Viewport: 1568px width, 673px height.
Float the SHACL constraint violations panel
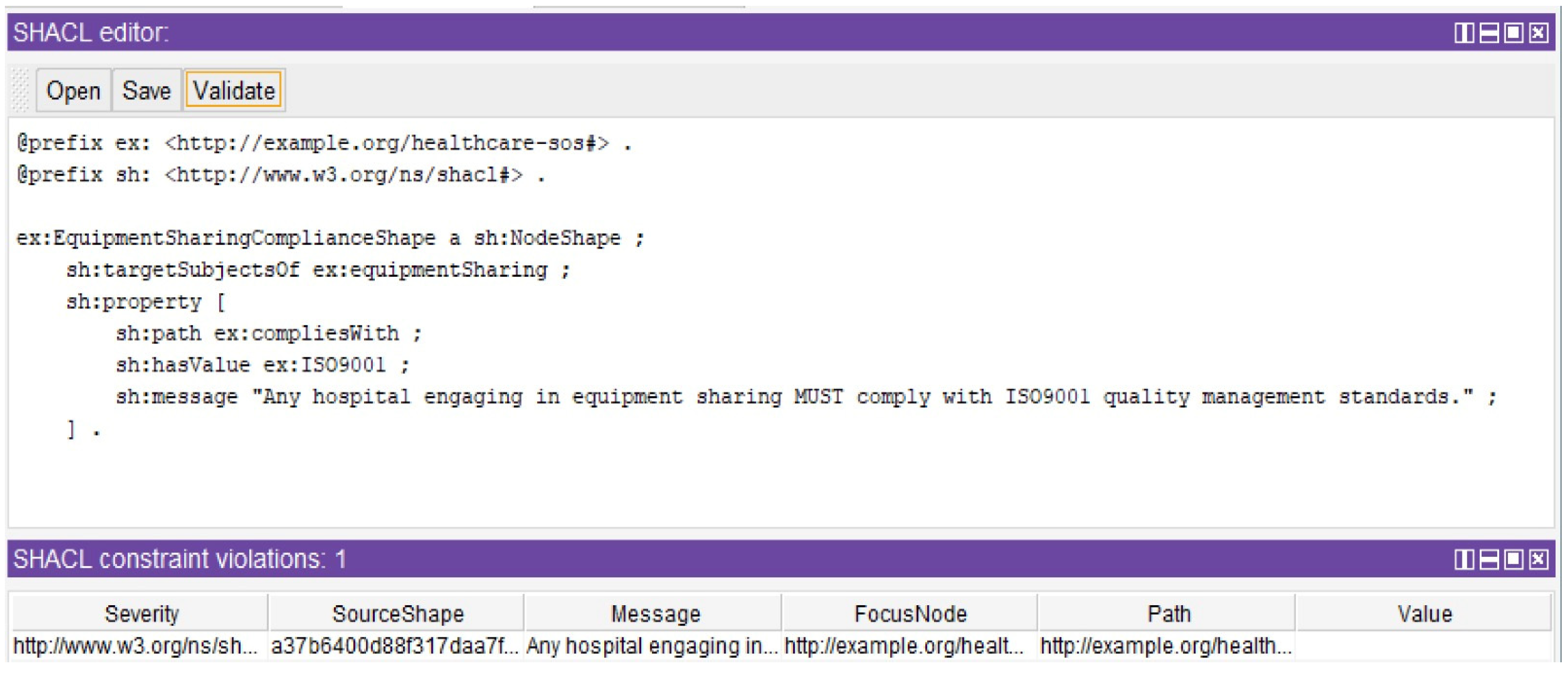1514,559
